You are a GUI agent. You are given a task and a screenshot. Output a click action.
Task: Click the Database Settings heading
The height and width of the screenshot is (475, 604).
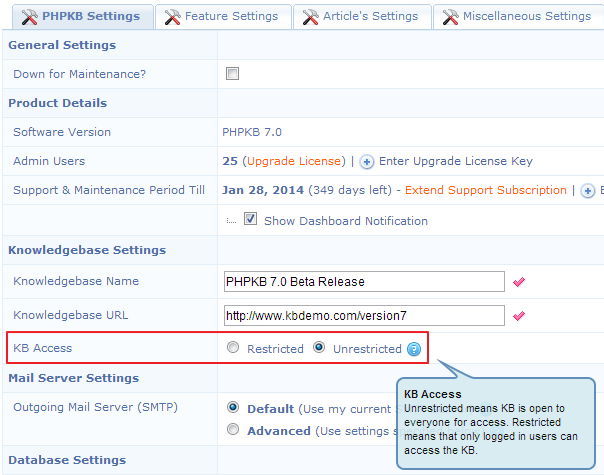point(67,460)
